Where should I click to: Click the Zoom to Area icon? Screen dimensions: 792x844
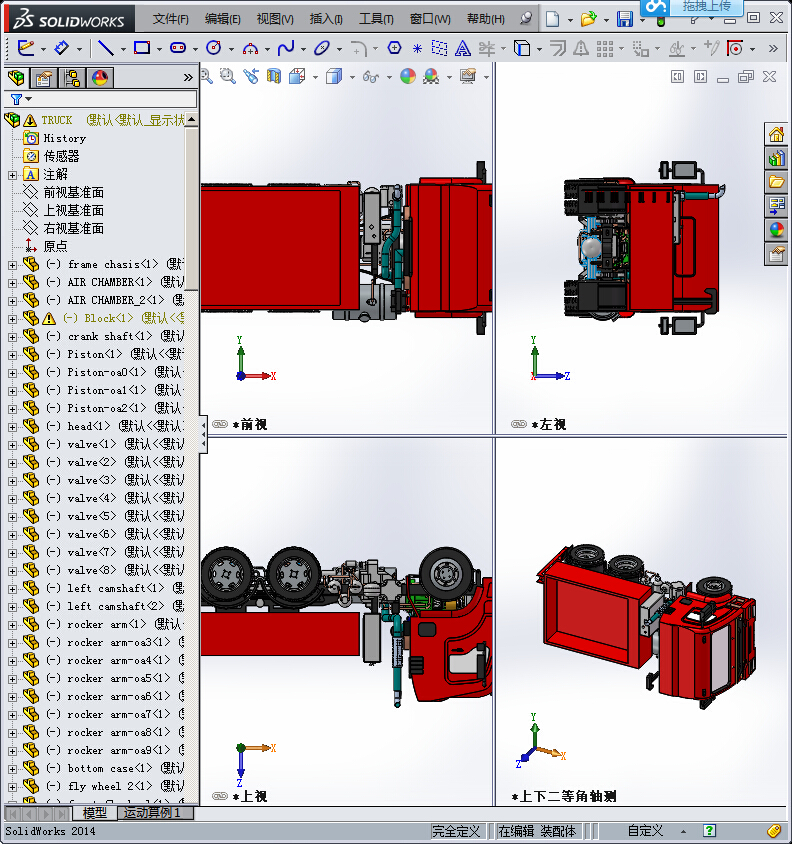pyautogui.click(x=228, y=76)
